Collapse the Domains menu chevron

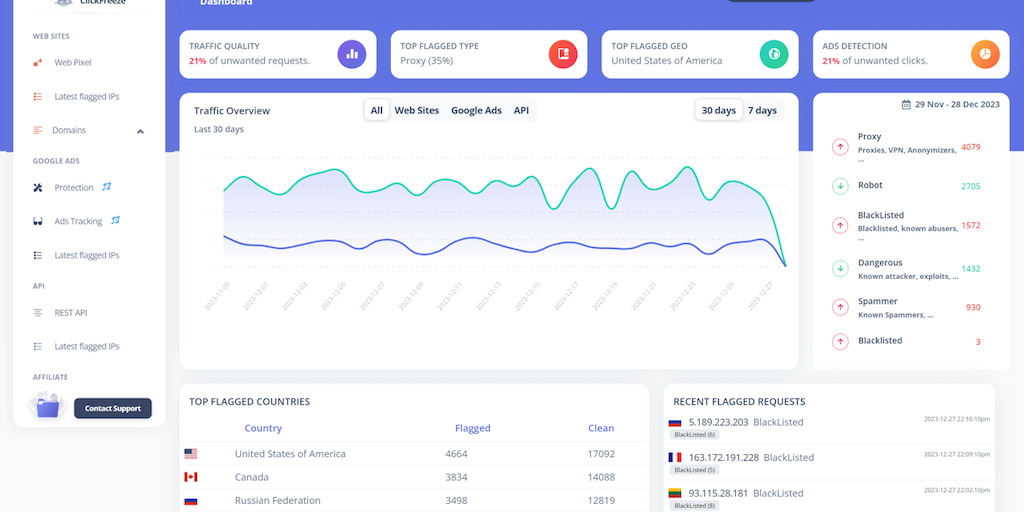(x=140, y=131)
